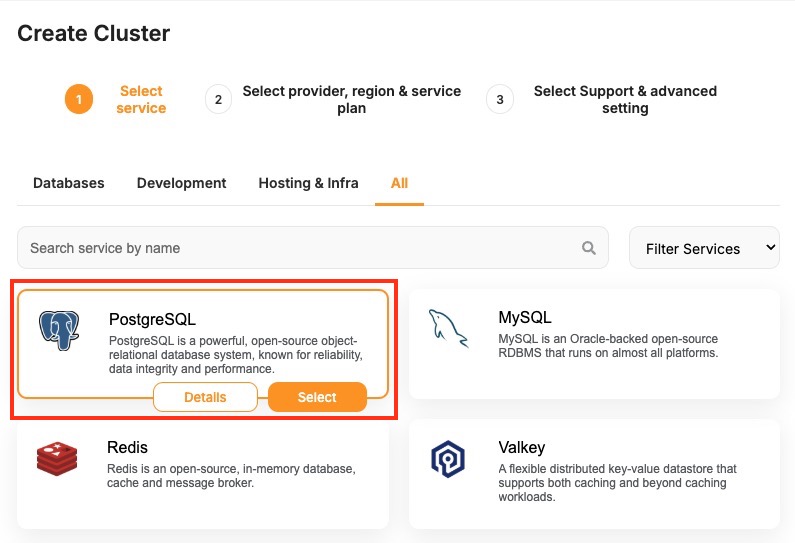Click the PostgreSQL elephant logo icon

(x=59, y=330)
